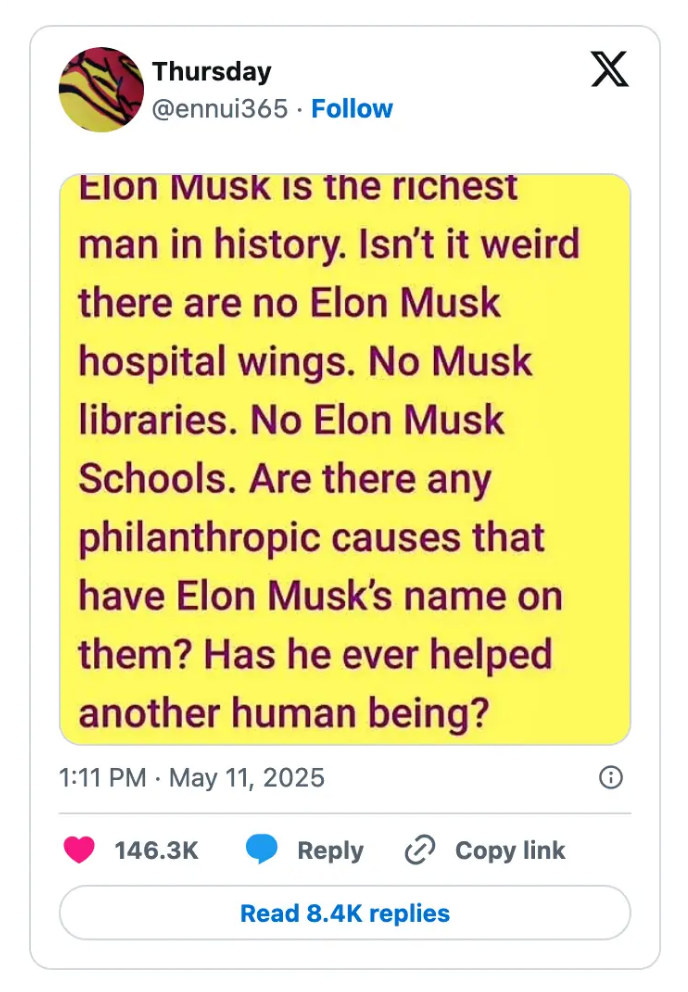Enable notifications by clicking the info circle
Screen dimensions: 688x992
coord(611,777)
